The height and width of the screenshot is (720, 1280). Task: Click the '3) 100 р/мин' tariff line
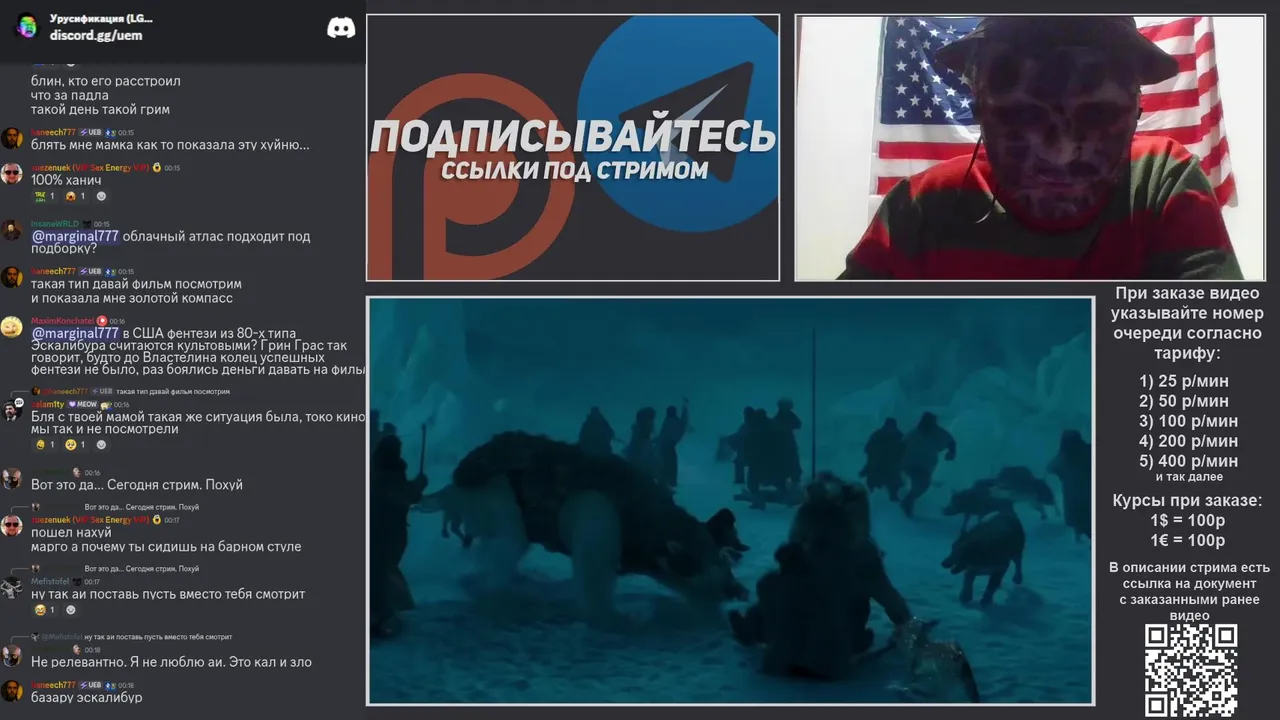1188,421
